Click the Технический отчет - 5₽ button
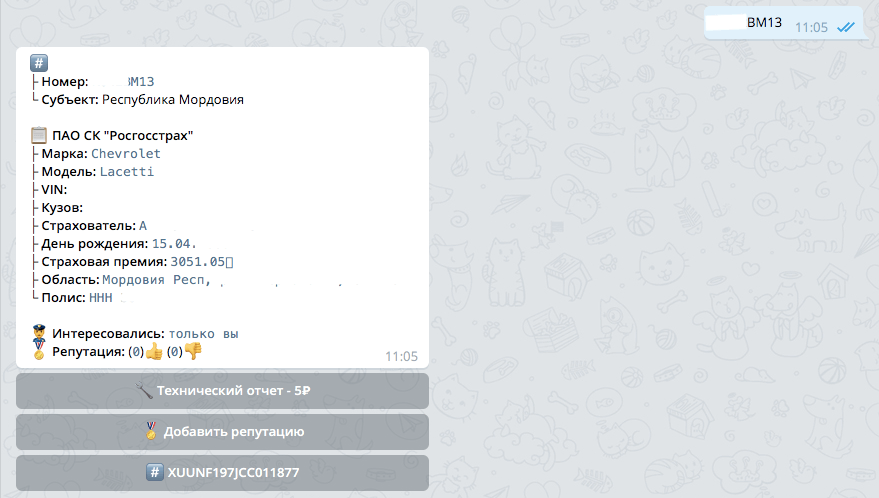Screen dimensions: 879x498 [x=223, y=391]
